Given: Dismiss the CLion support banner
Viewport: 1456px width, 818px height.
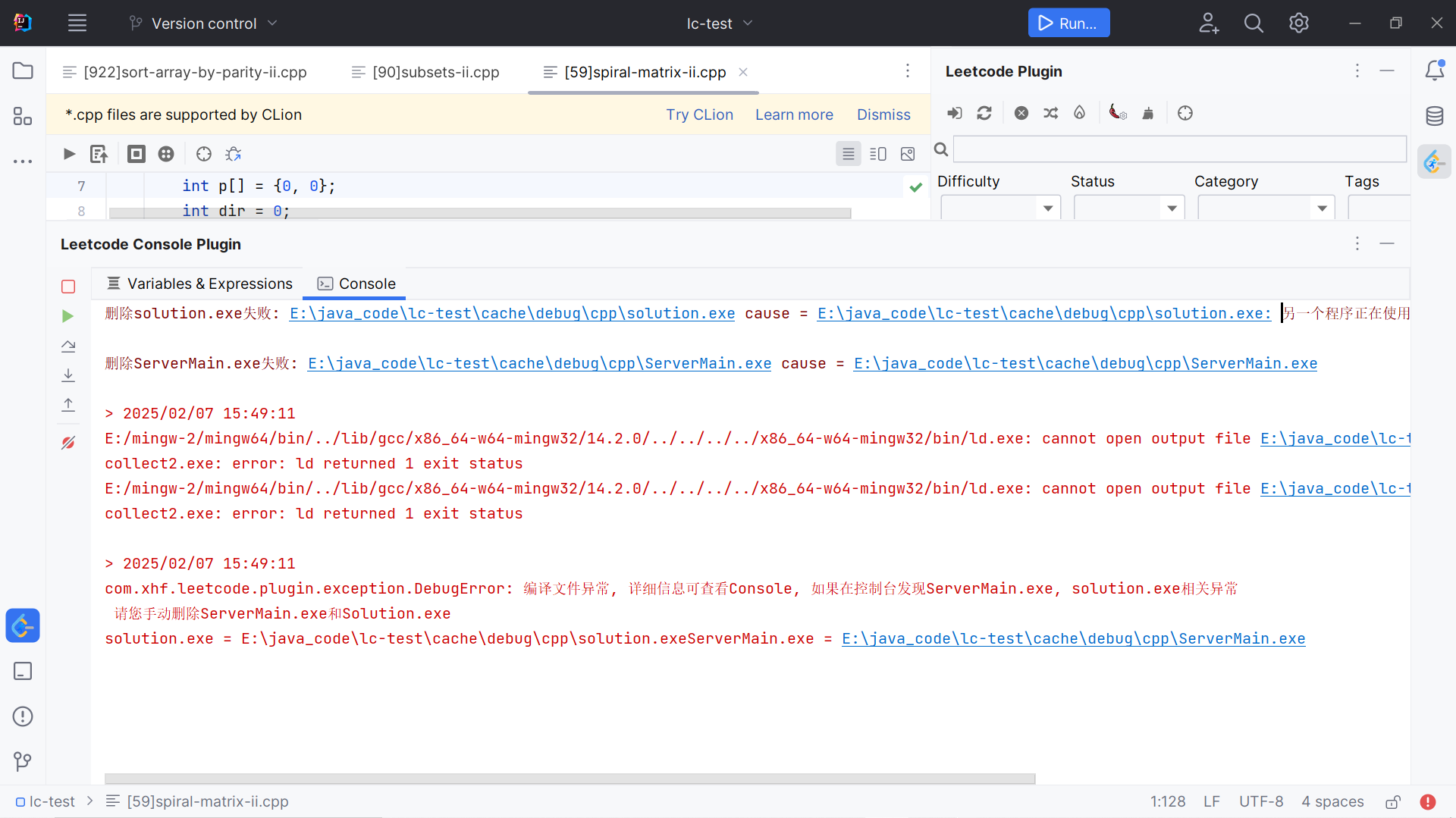Looking at the screenshot, I should click(x=883, y=114).
